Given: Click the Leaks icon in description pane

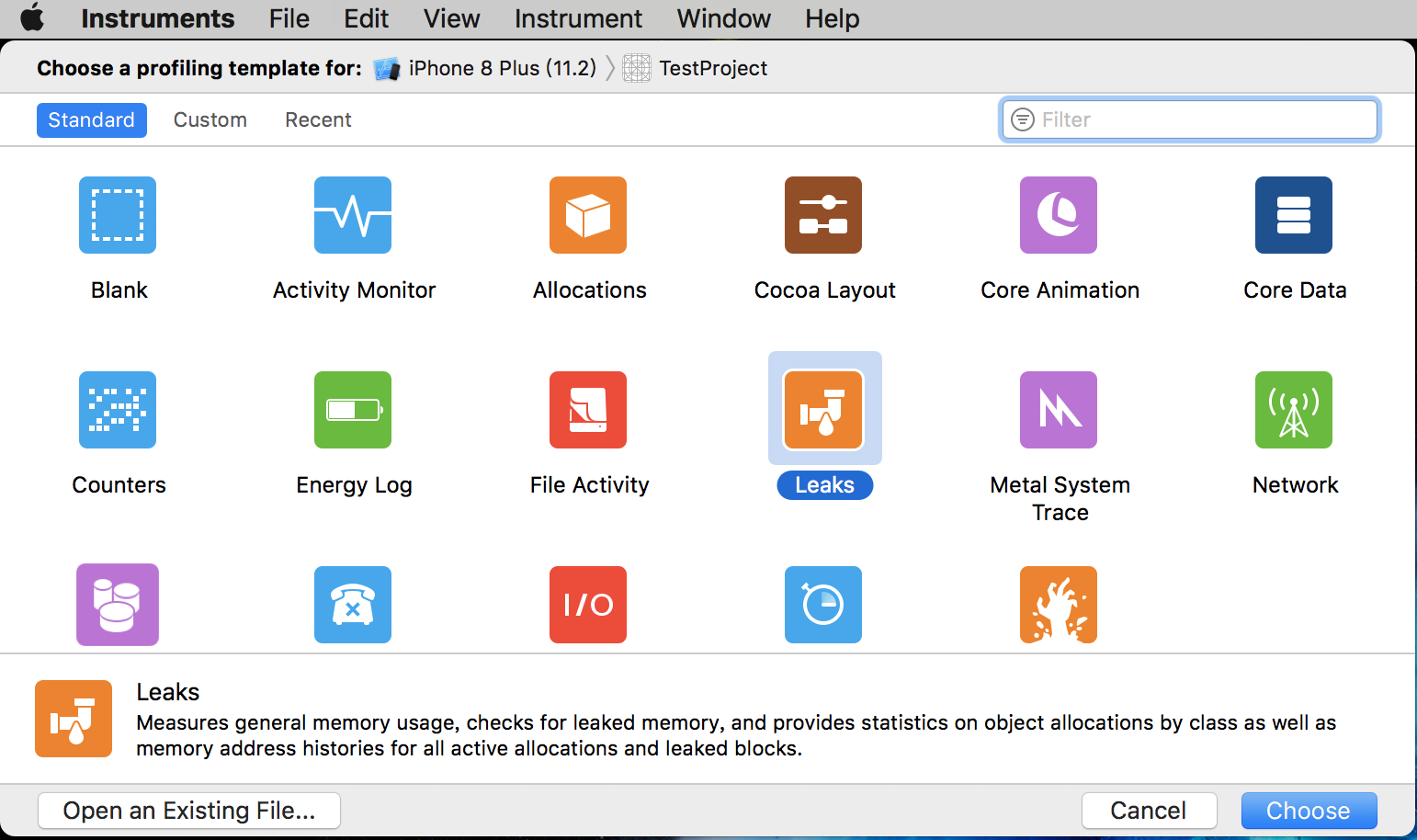Looking at the screenshot, I should tap(74, 719).
